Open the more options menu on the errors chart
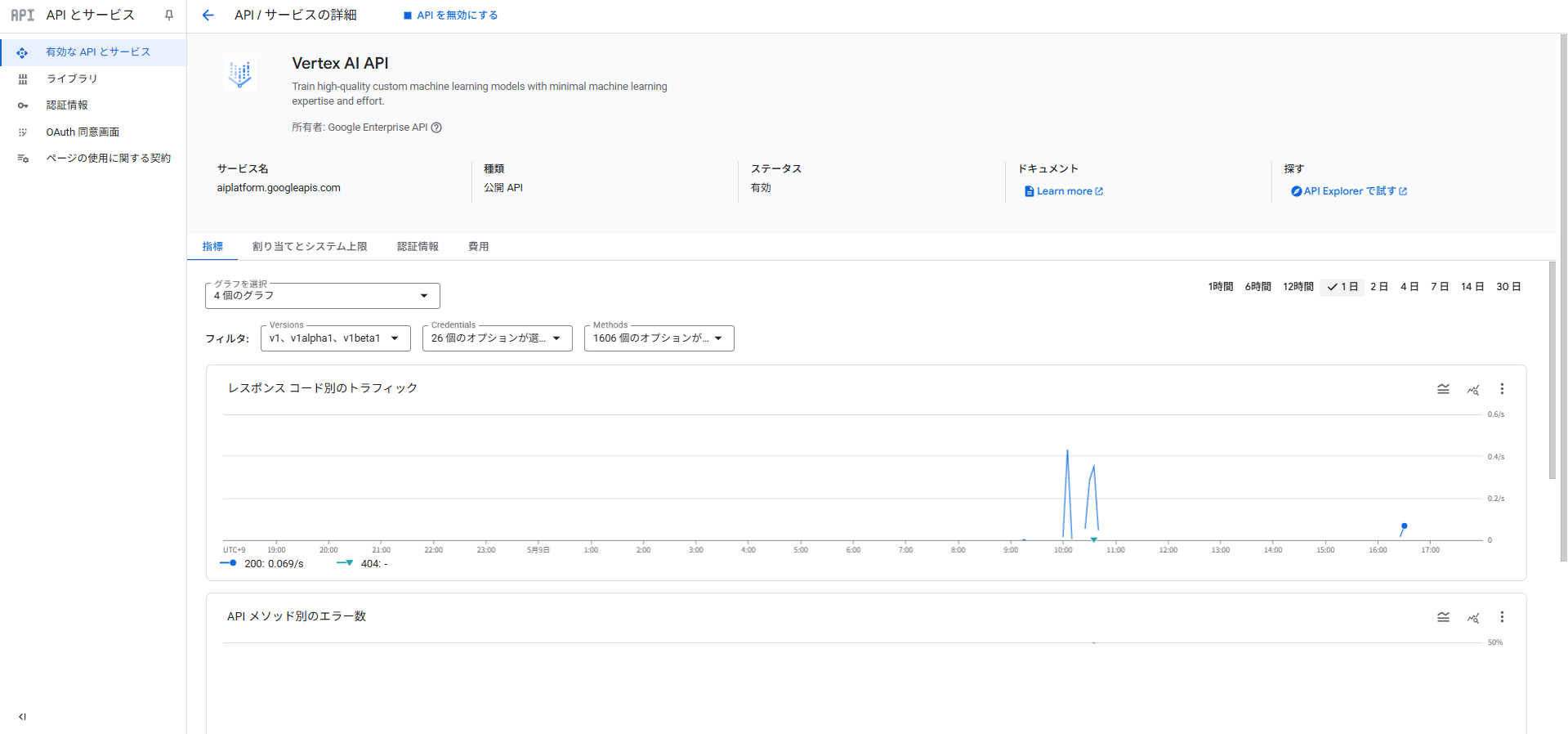This screenshot has width=1568, height=734. pos(1502,617)
